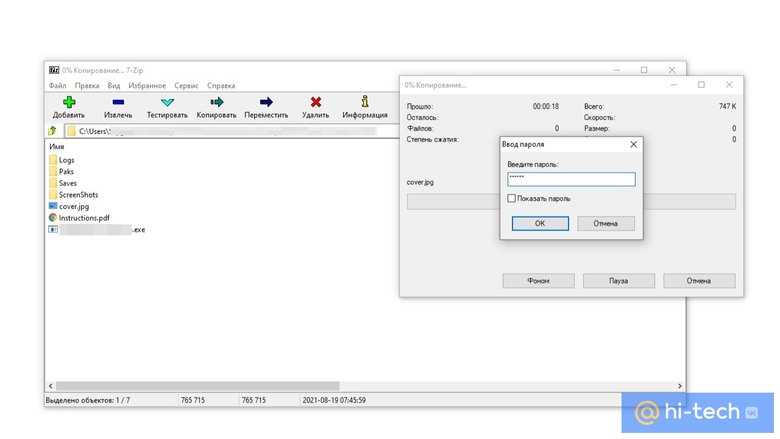Enable the Show password (Показать пароль) checkbox
The width and height of the screenshot is (780, 439).
coord(511,198)
